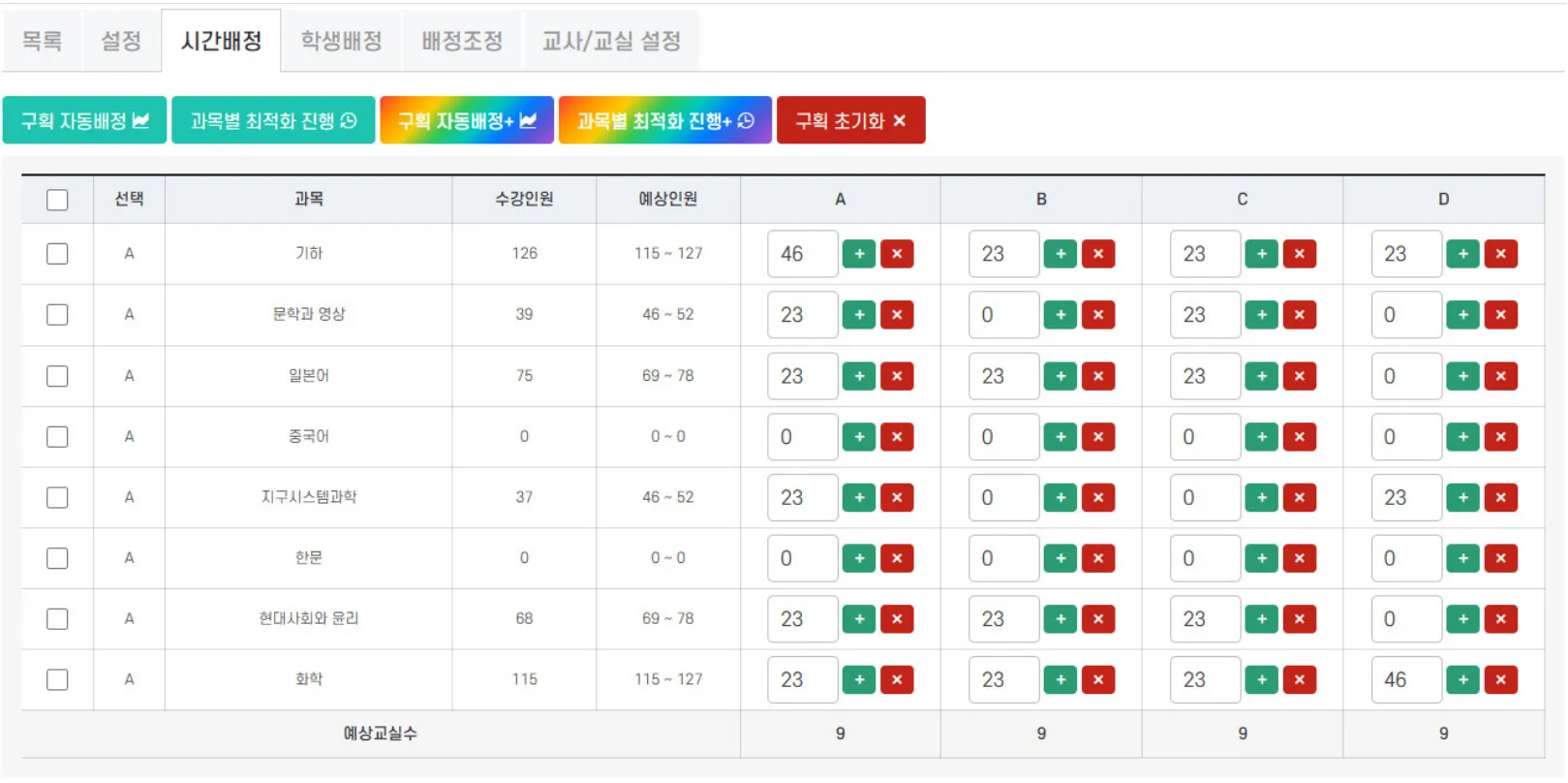Click the 현대사회와 윤리 subject name cell

309,619
